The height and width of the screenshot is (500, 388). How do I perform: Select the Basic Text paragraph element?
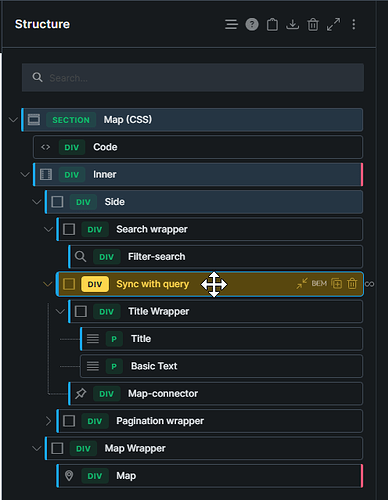pos(221,366)
